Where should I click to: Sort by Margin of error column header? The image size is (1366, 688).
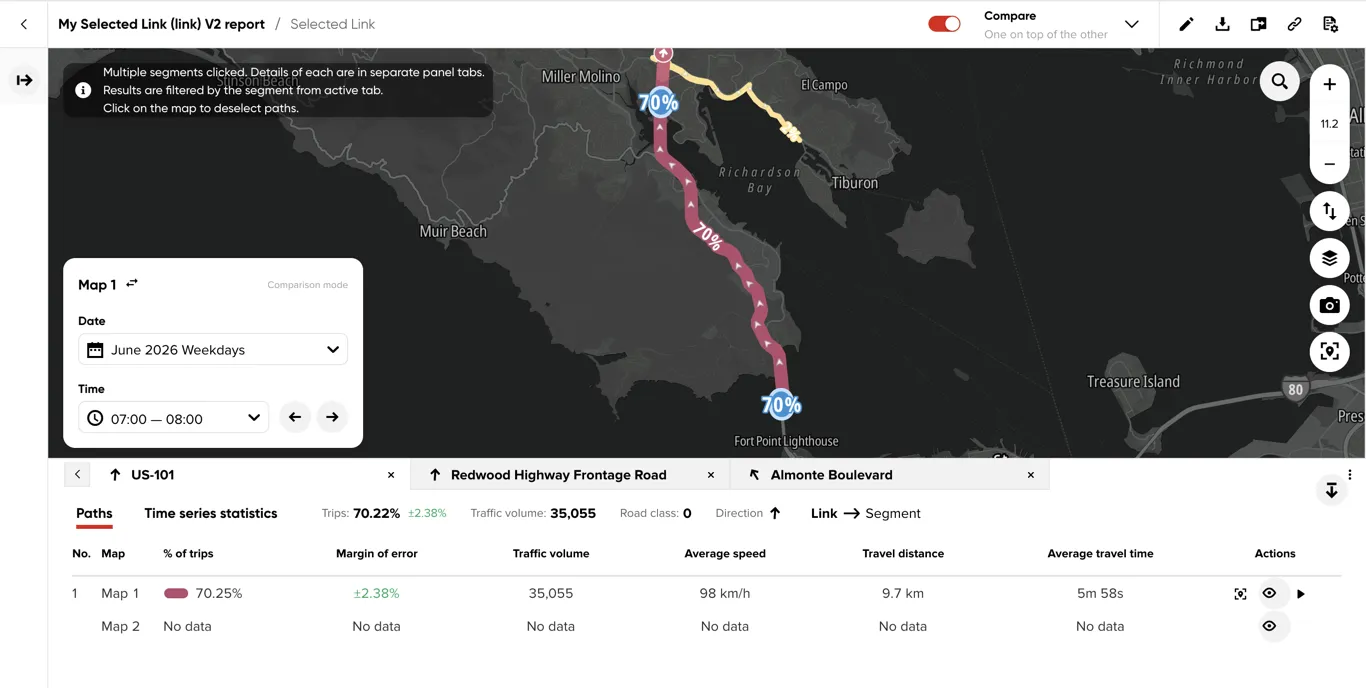376,553
